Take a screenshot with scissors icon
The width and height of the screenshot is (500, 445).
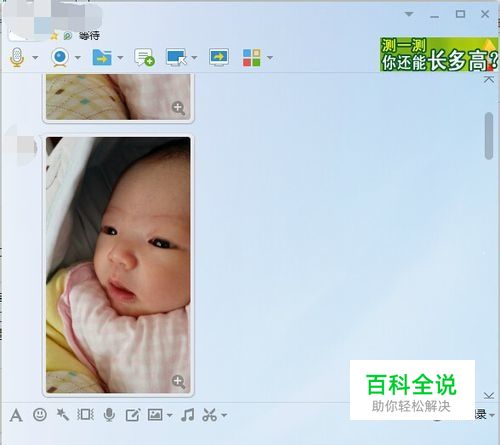pos(210,415)
